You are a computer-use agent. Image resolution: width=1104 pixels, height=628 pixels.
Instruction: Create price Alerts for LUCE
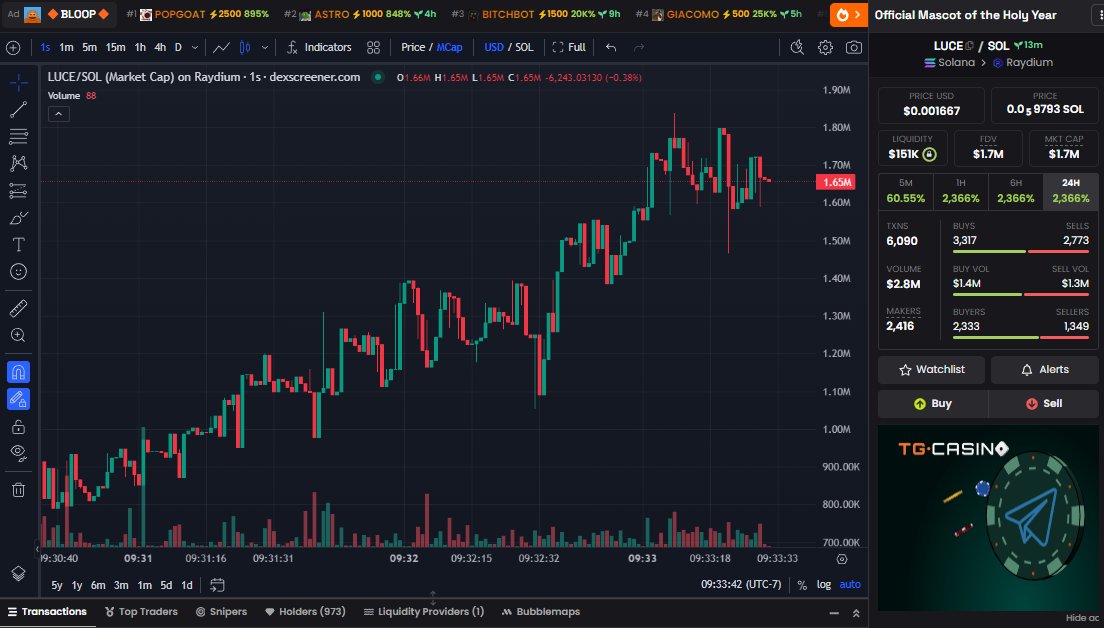click(x=1045, y=370)
